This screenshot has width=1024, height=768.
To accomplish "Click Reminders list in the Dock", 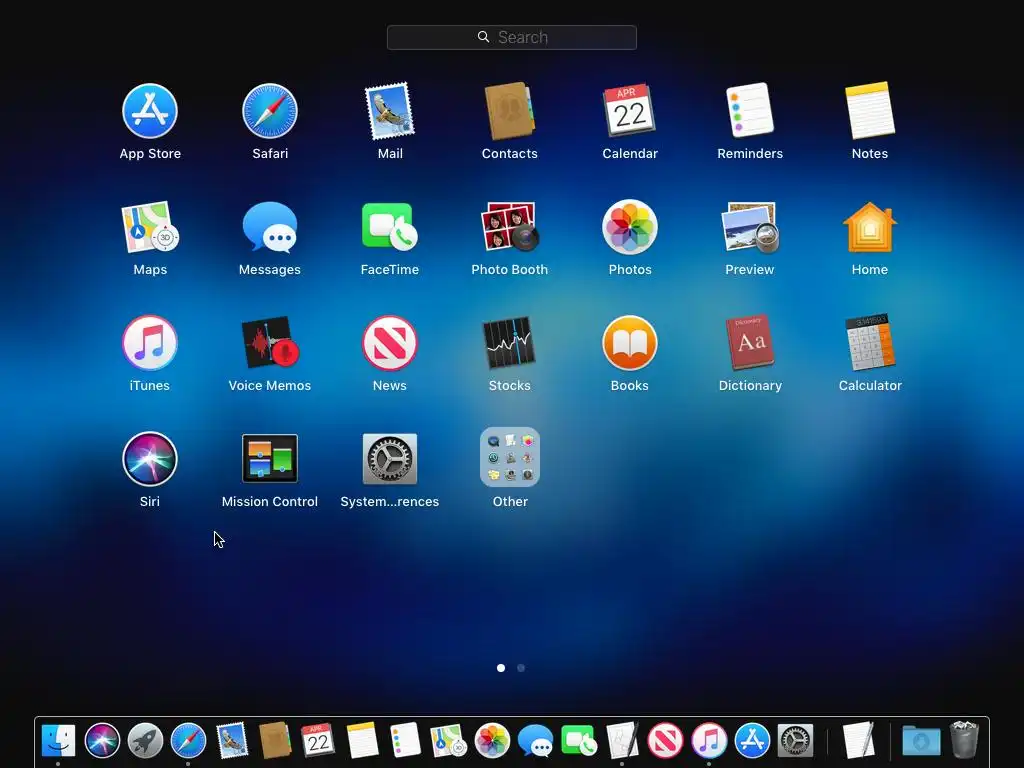I will 405,741.
